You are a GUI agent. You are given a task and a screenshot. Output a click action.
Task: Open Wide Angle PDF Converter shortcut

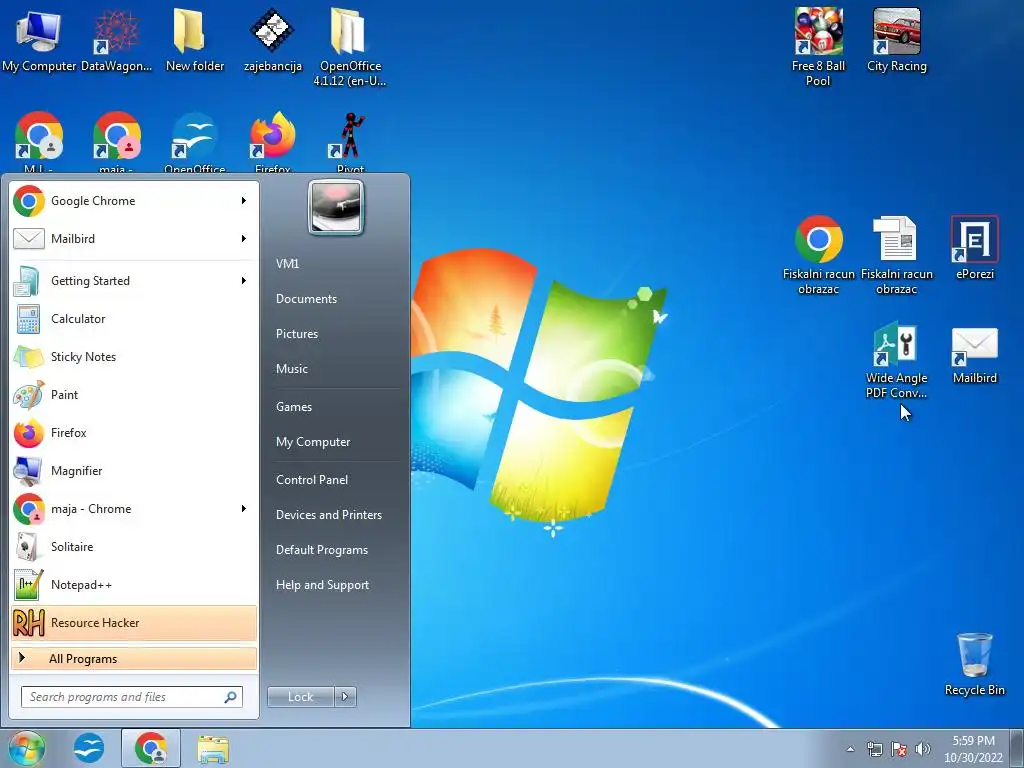pos(897,359)
